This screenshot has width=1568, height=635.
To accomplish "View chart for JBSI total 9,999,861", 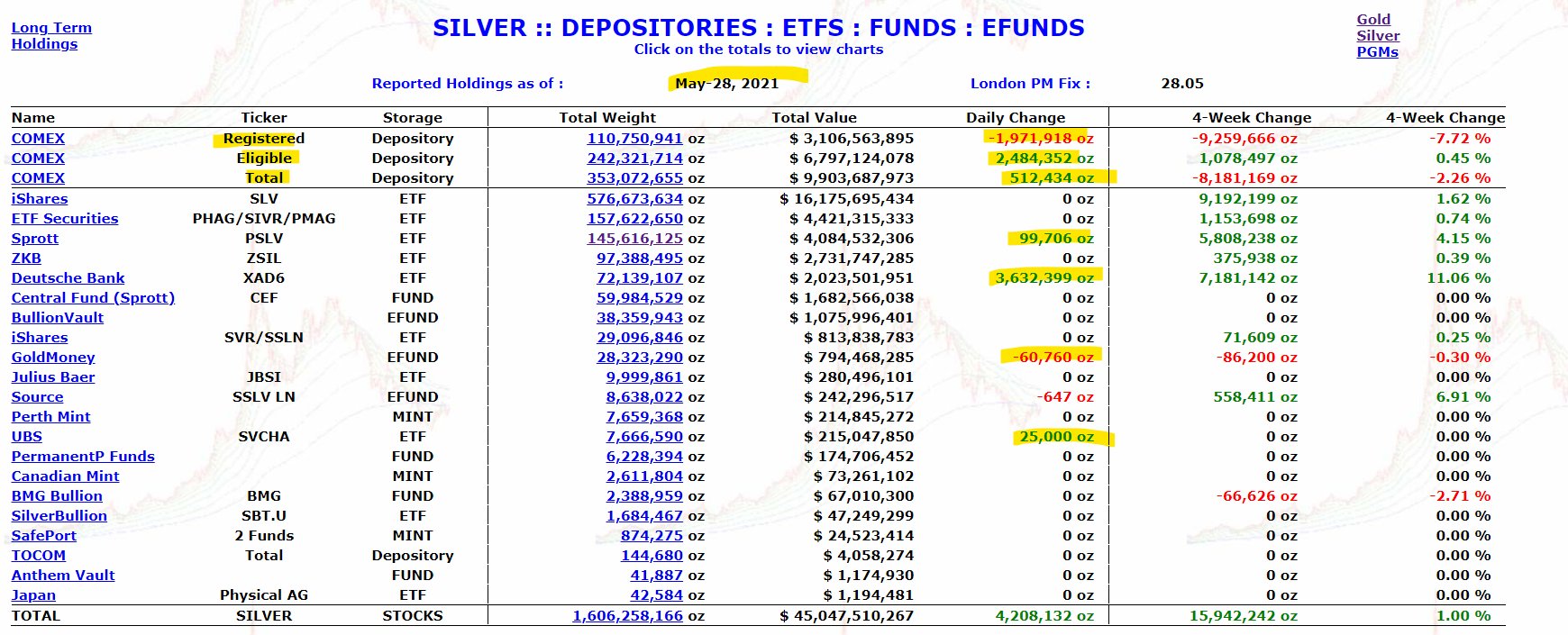I will (645, 377).
